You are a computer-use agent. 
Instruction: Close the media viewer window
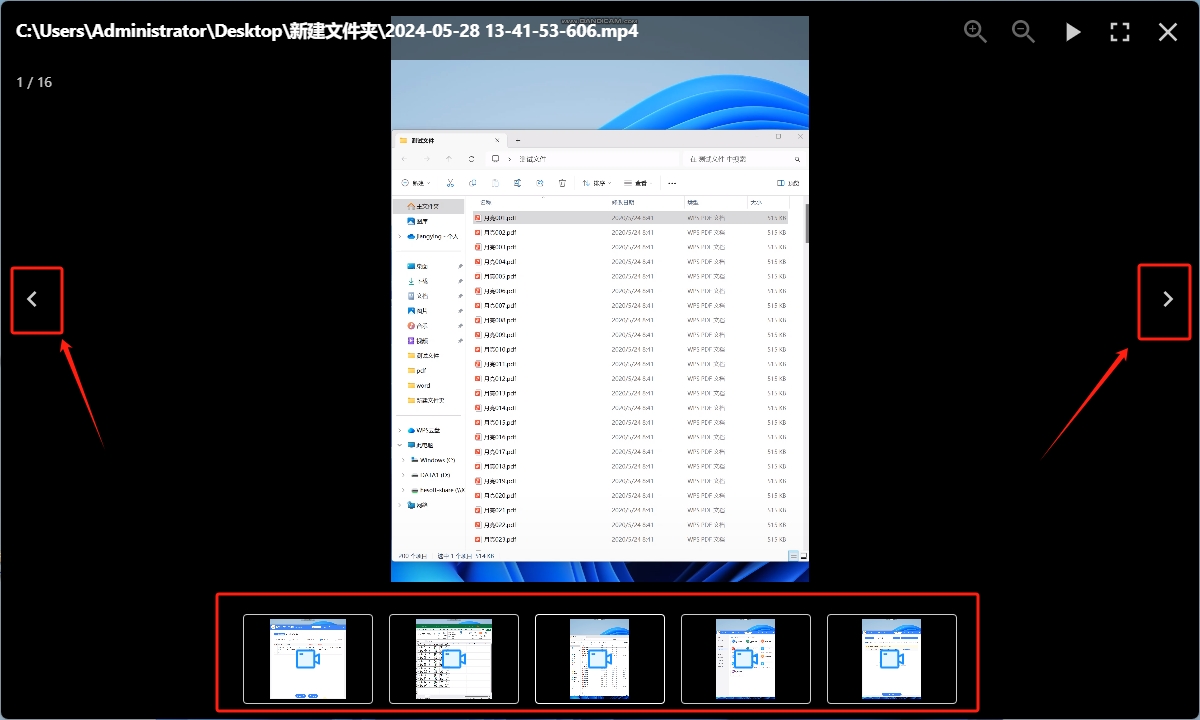click(1168, 32)
